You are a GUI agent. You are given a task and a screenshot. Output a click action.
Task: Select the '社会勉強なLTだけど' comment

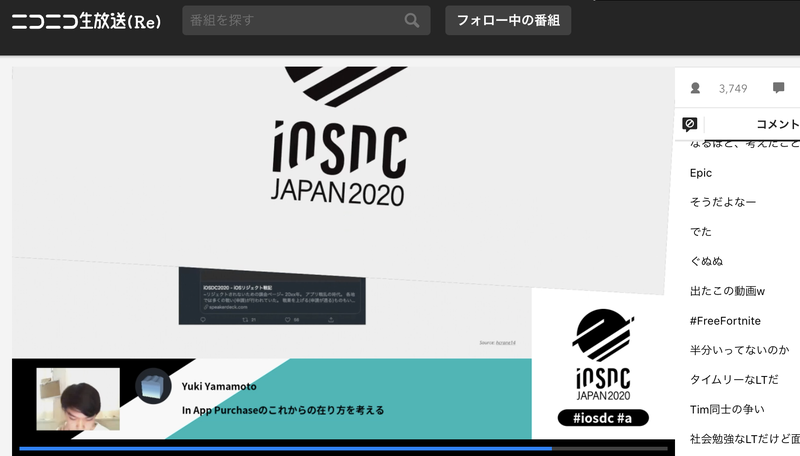tap(744, 439)
